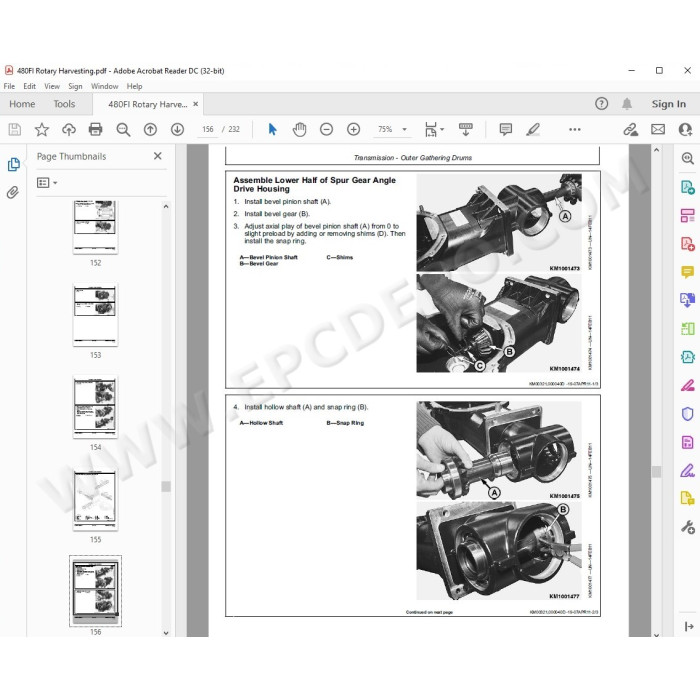Screen dimensions: 700x700
Task: Open the Window menu
Action: point(104,86)
